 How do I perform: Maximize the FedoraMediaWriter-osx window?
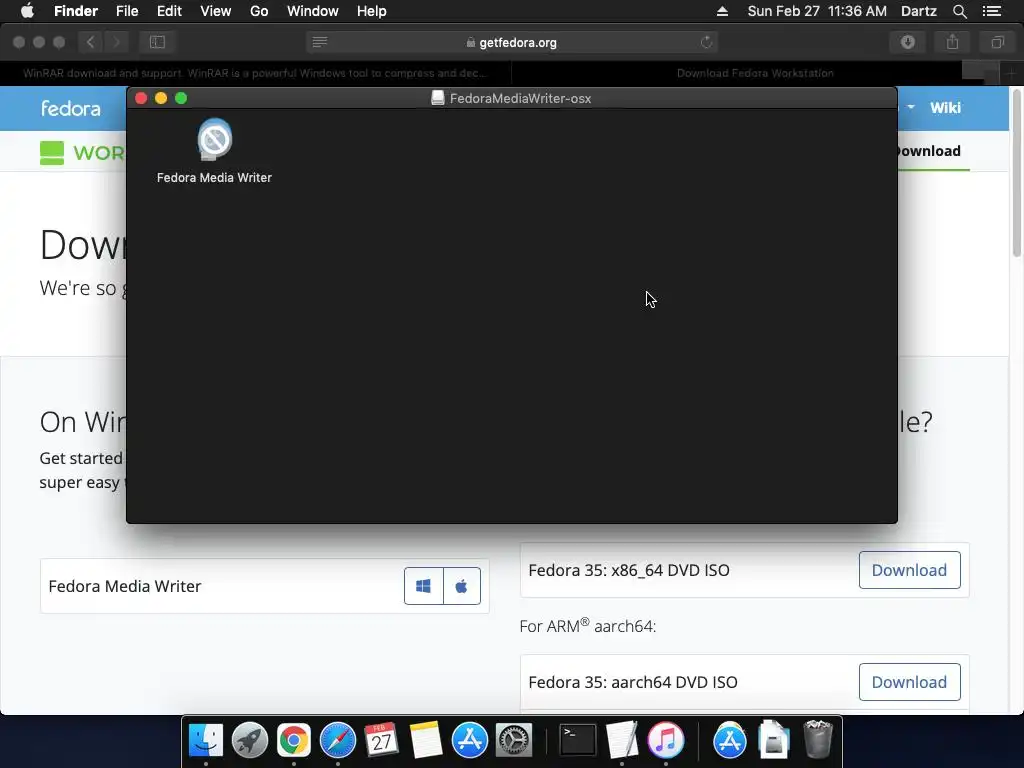click(x=182, y=98)
